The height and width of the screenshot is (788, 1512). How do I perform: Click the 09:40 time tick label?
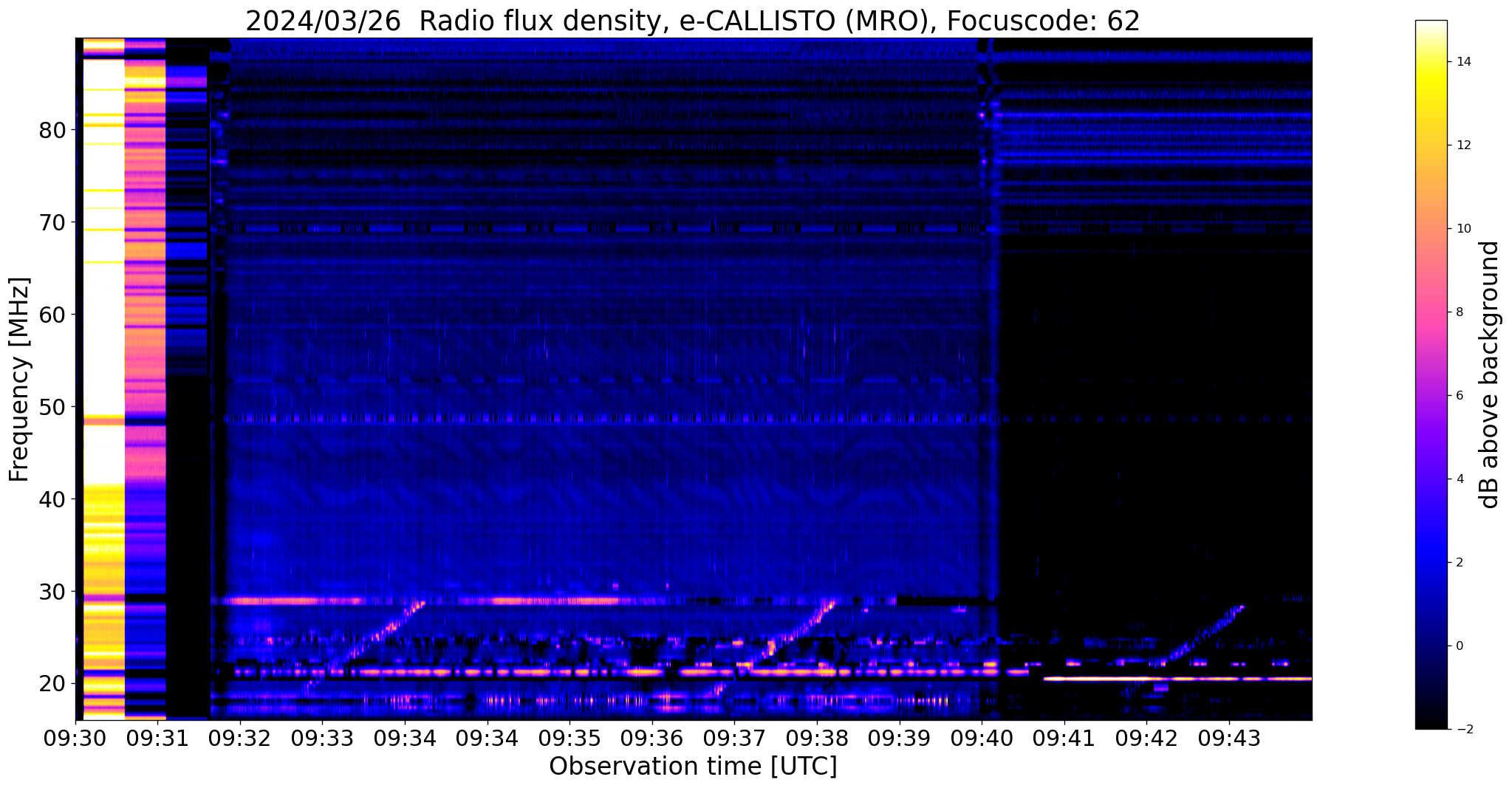pos(982,739)
